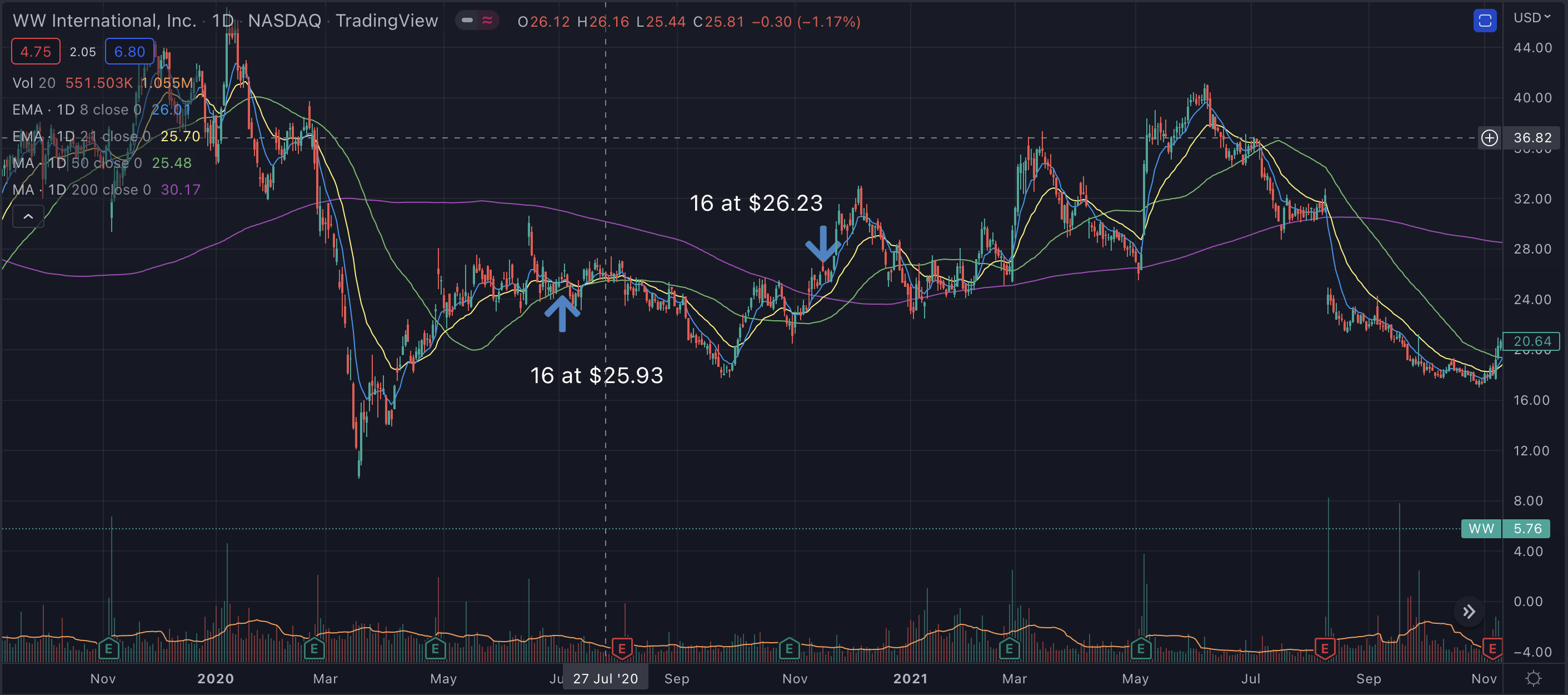Jump to latest bar with double-chevron button
The width and height of the screenshot is (1568, 695).
coord(1469,612)
